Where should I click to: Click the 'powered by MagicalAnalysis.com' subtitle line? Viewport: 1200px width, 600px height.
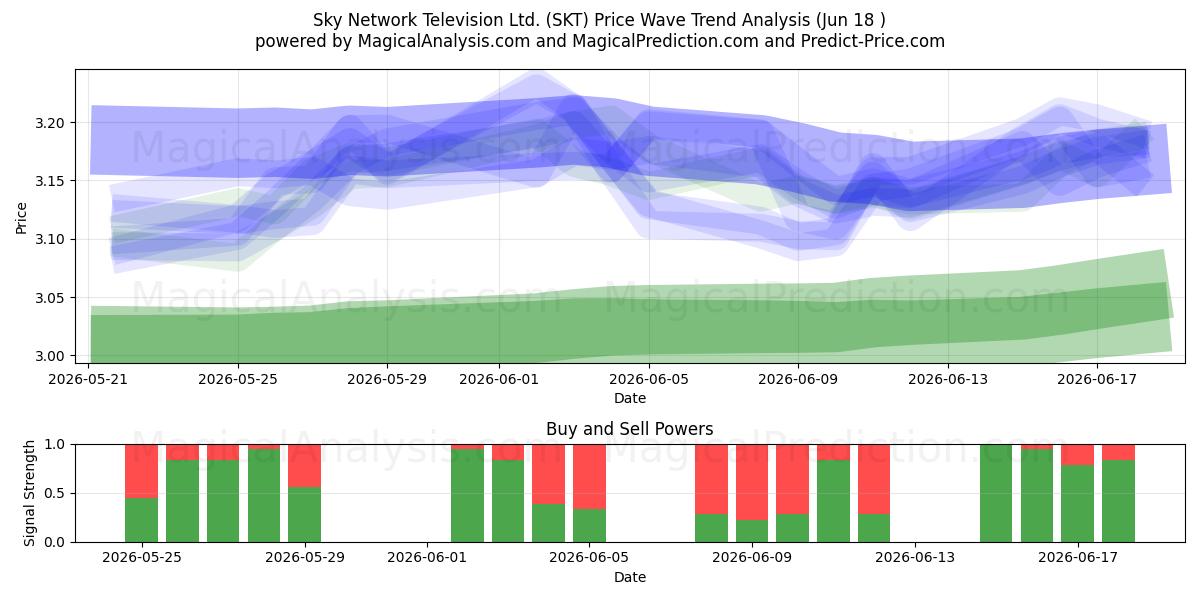click(600, 41)
